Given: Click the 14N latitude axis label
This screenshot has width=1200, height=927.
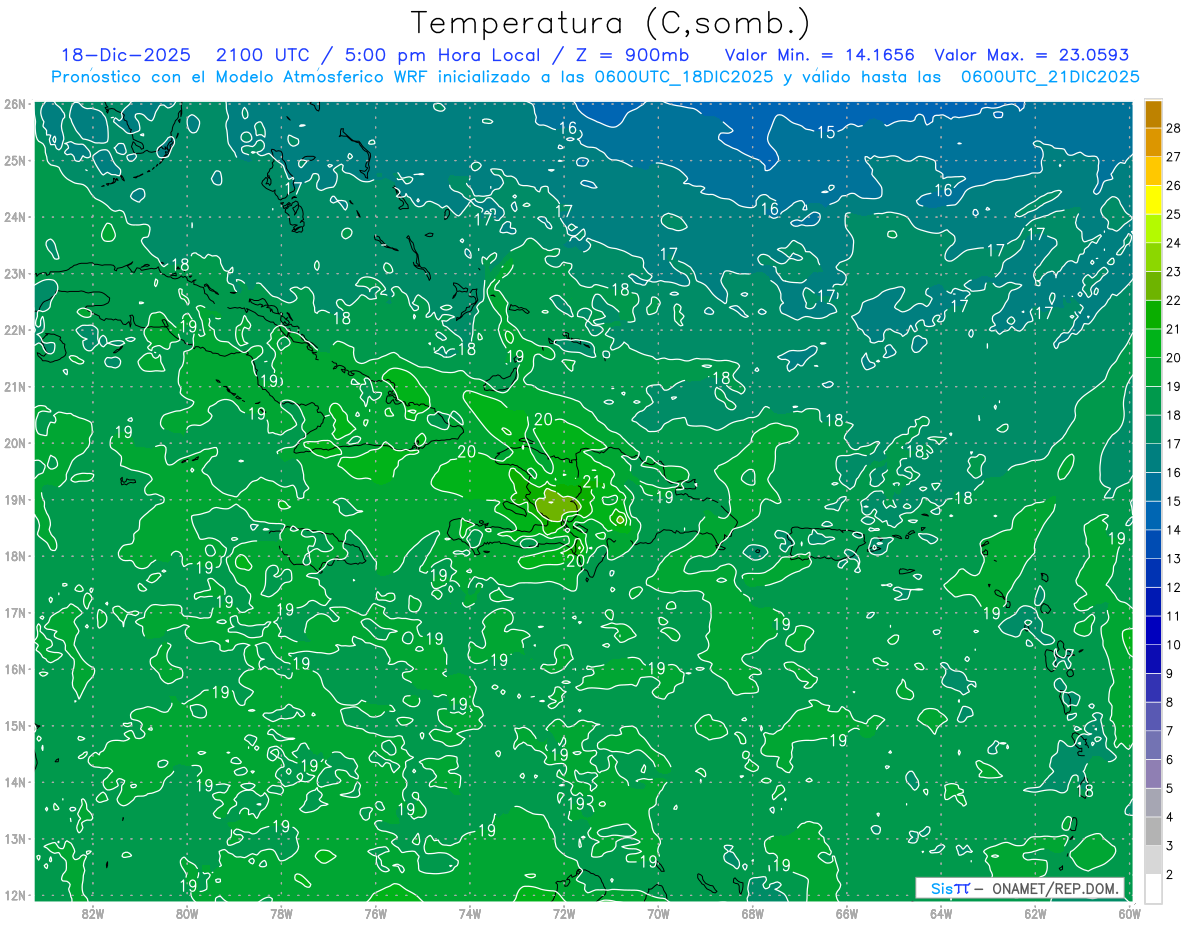Looking at the screenshot, I should coord(14,782).
